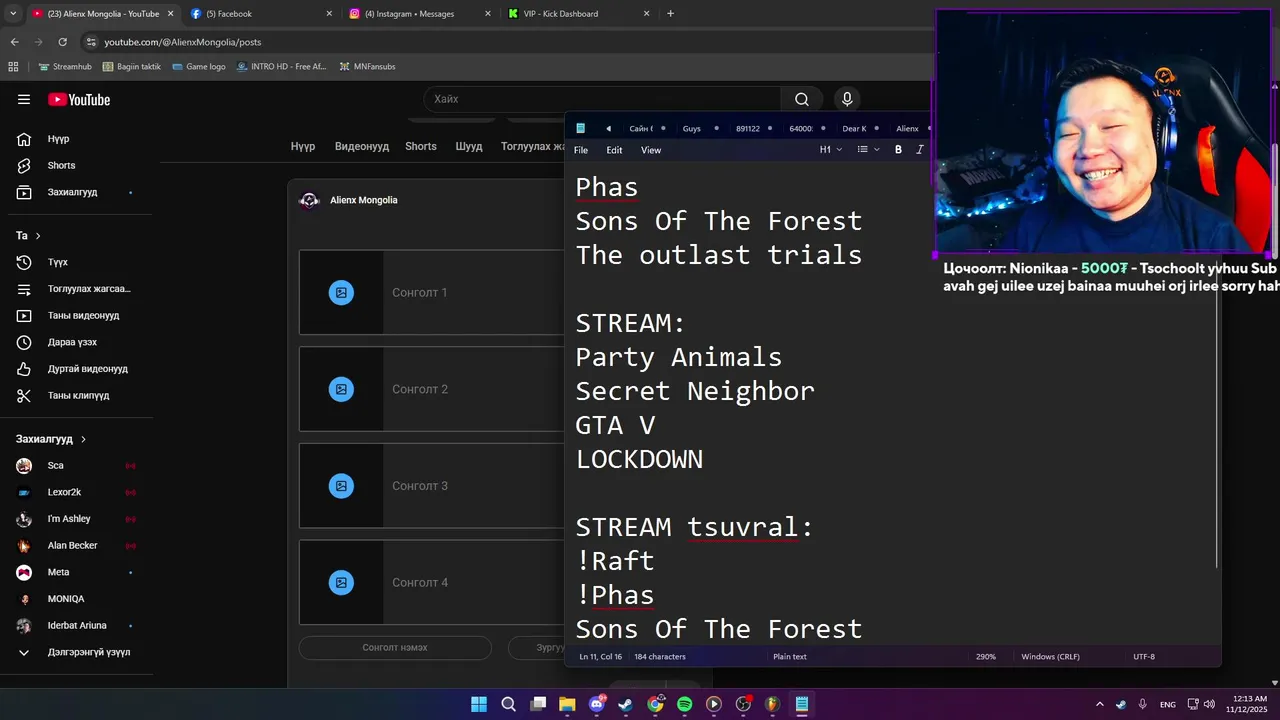Expand Дэлгэрэнгүй үзүүл to show more subscriptions

coord(76,652)
